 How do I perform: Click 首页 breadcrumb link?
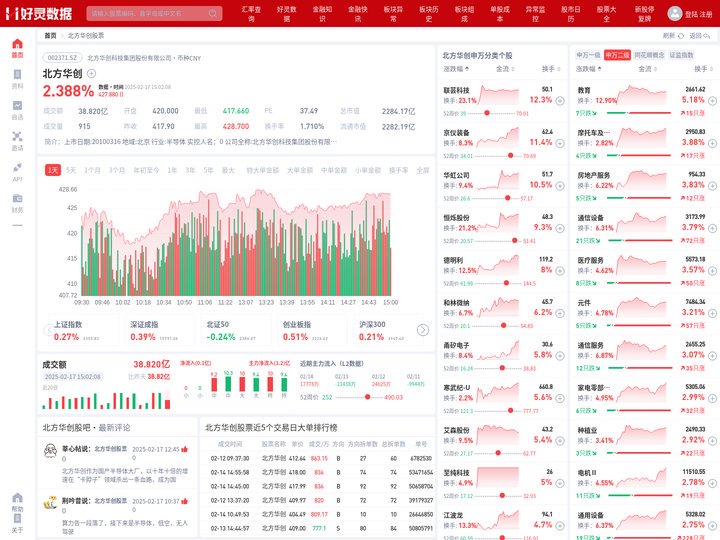click(x=50, y=35)
